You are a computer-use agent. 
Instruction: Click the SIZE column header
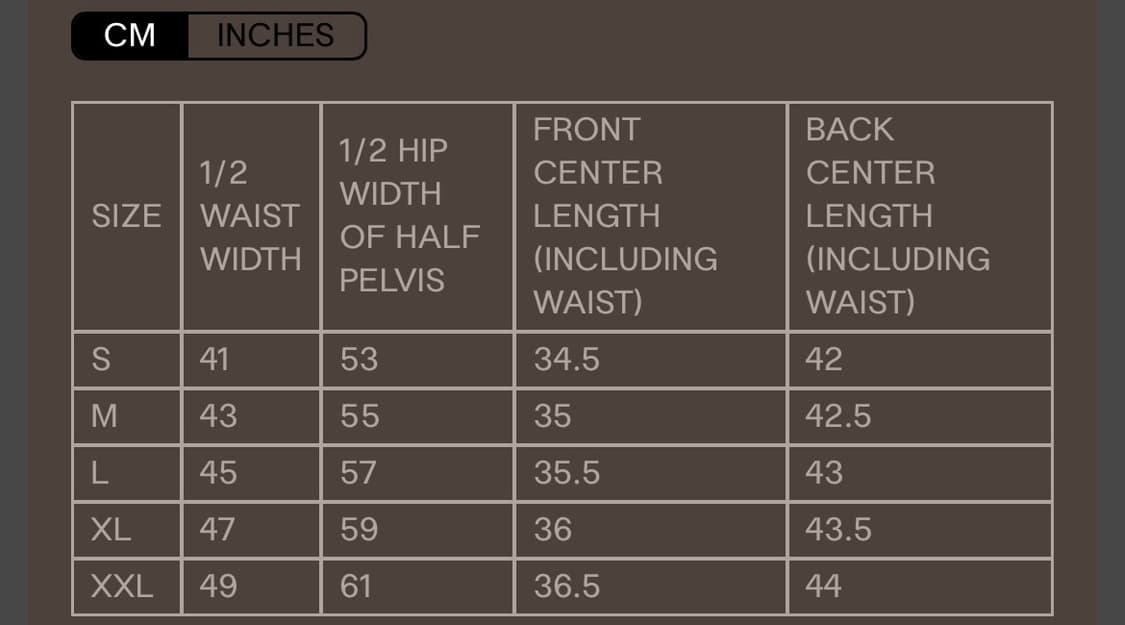tap(125, 214)
